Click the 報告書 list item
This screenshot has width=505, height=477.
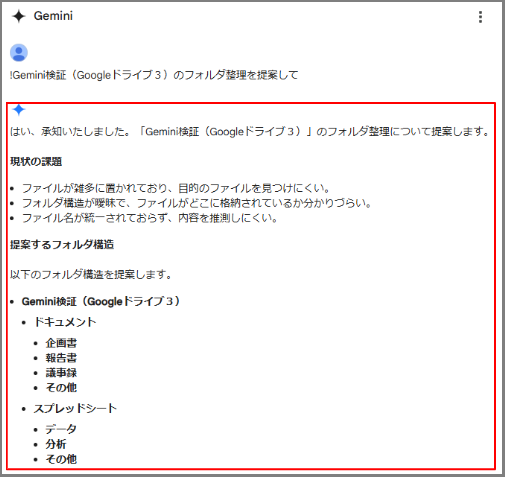[x=61, y=358]
